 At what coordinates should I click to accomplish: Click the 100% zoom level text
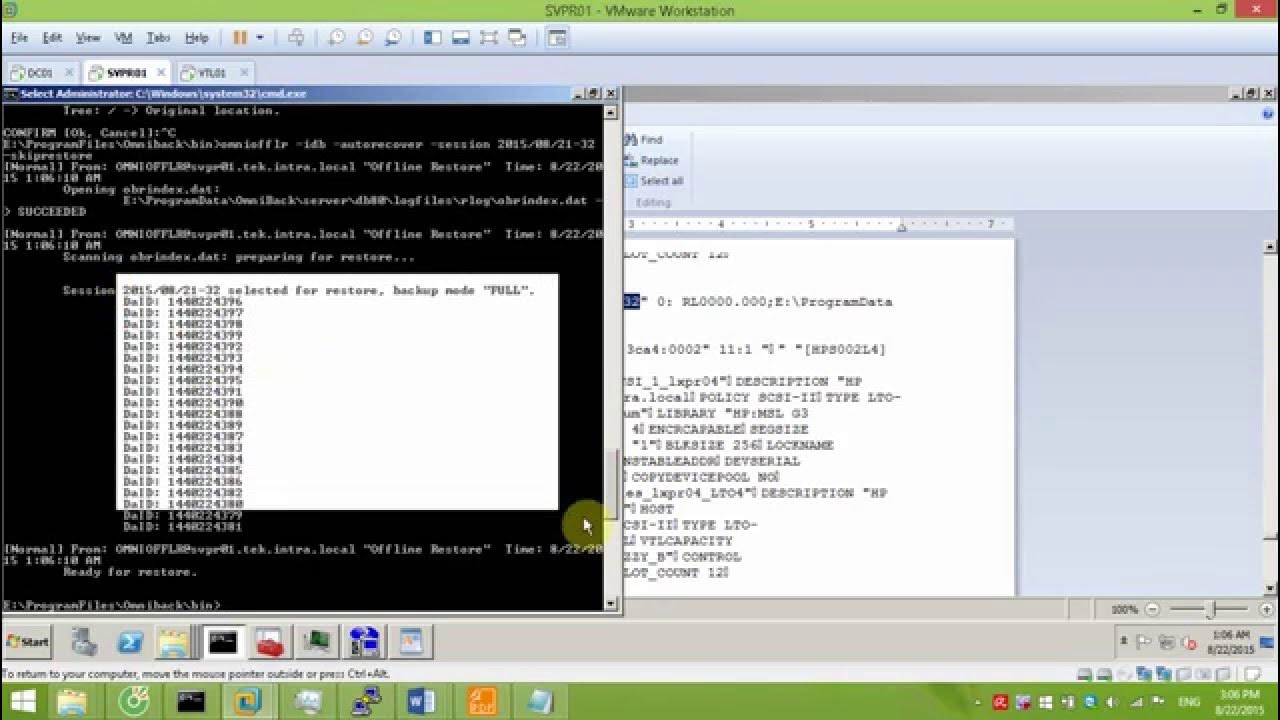[1124, 609]
